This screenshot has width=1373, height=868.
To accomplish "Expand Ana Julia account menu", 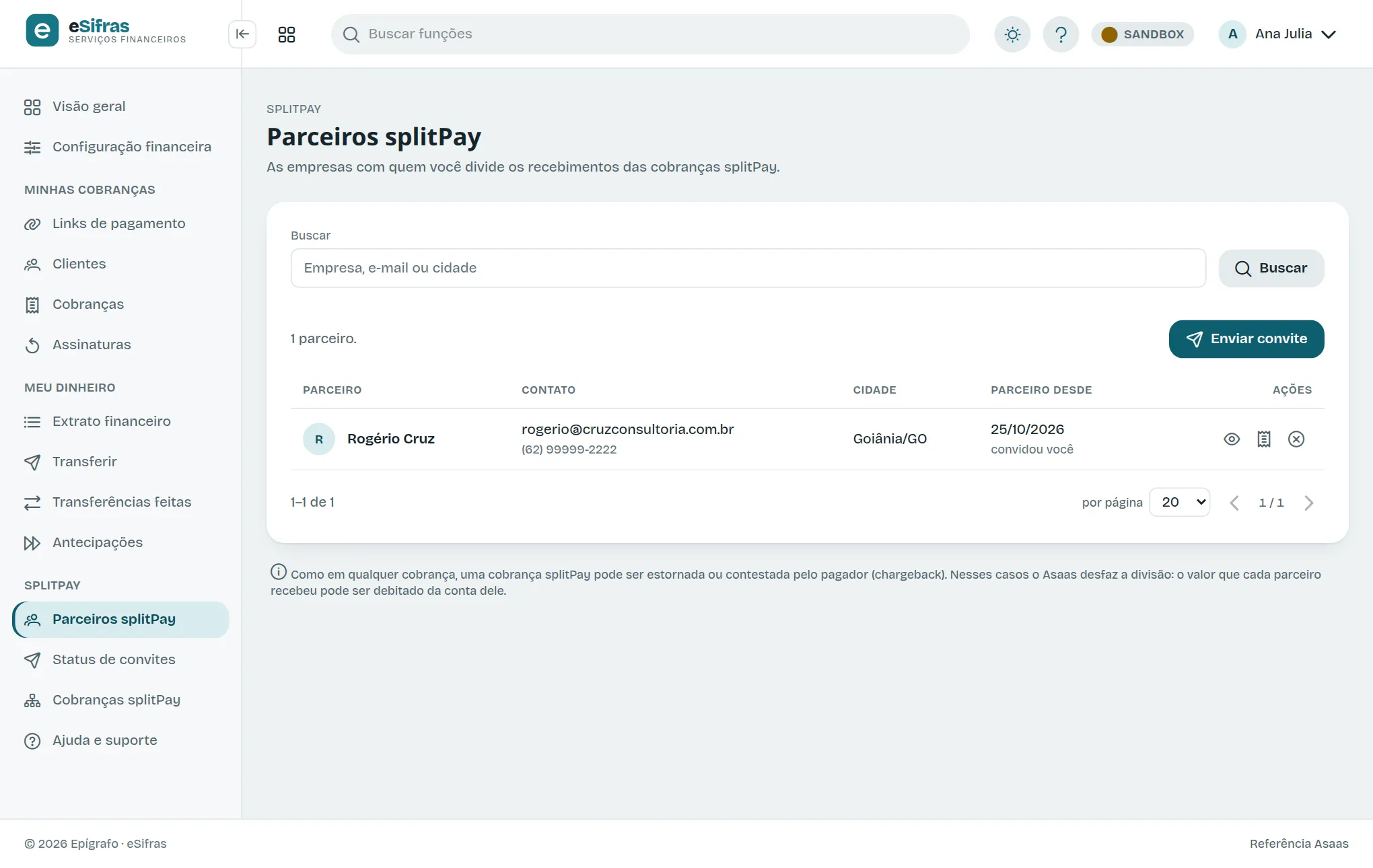I will 1278,34.
